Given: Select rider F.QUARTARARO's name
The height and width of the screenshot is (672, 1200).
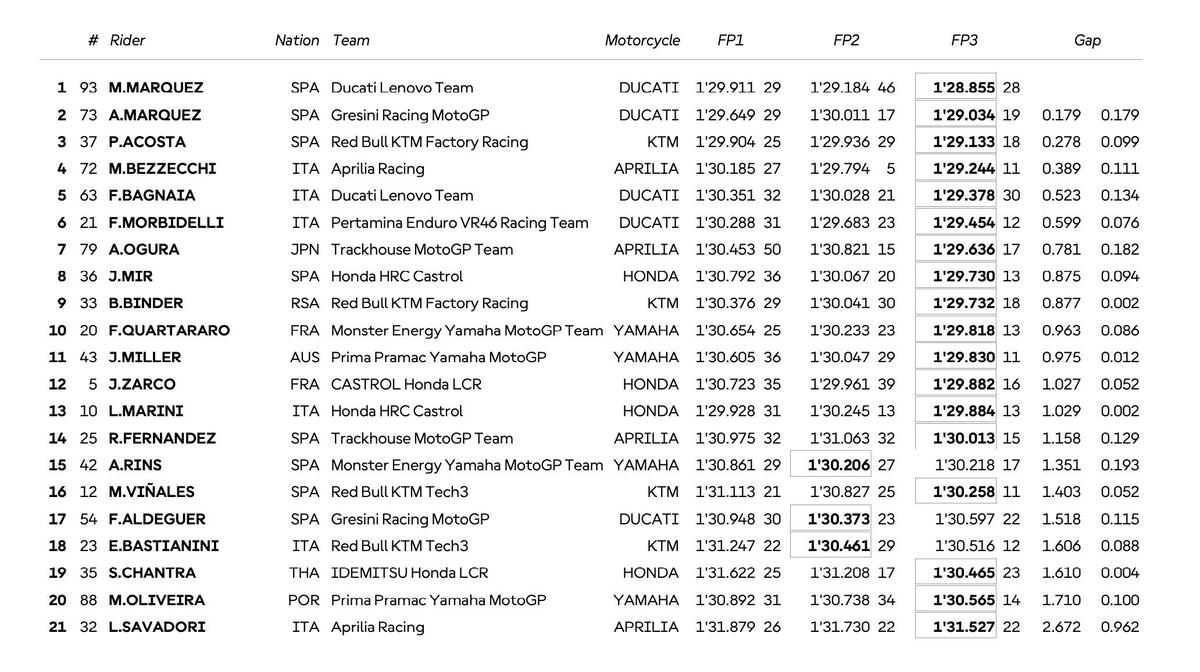Looking at the screenshot, I should [x=169, y=331].
